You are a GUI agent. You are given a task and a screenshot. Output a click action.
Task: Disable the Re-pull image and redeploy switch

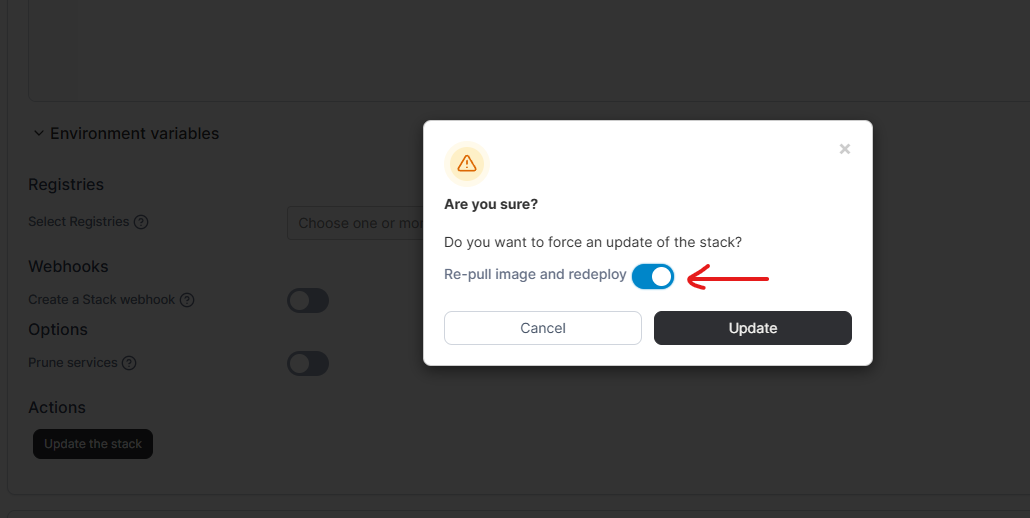tap(653, 276)
